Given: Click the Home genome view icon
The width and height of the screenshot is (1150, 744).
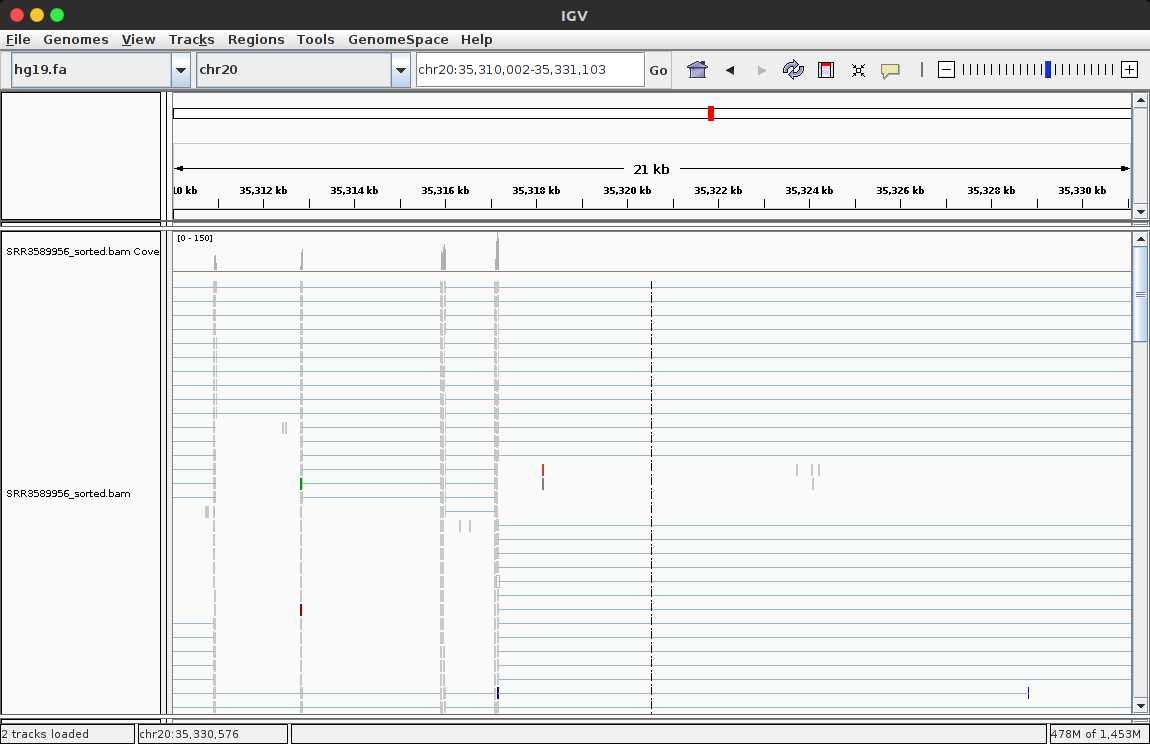Looking at the screenshot, I should click(x=697, y=70).
